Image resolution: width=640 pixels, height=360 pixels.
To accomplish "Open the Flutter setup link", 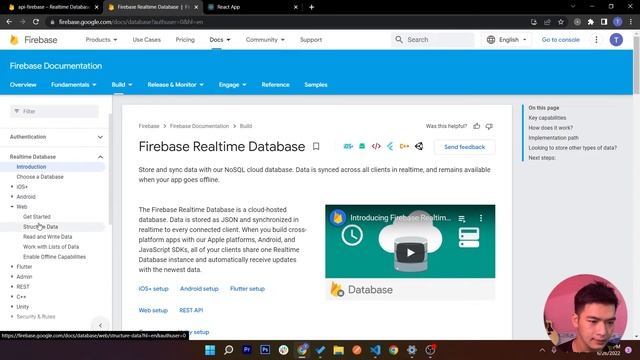I will [247, 289].
